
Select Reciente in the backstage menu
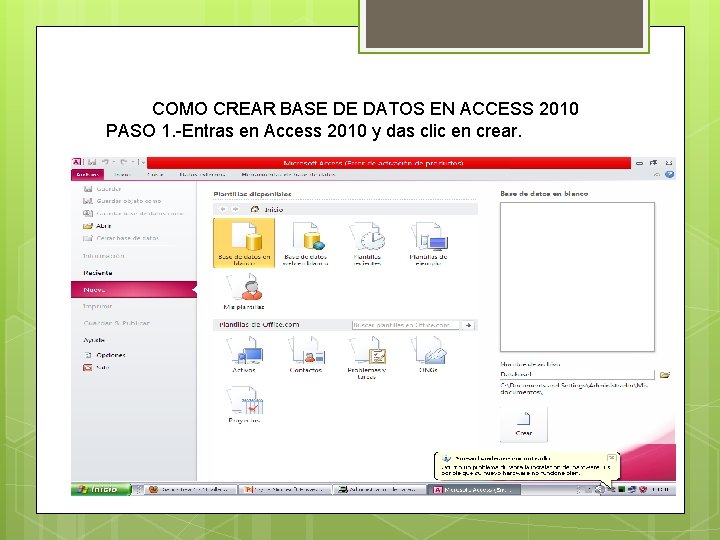(x=98, y=273)
